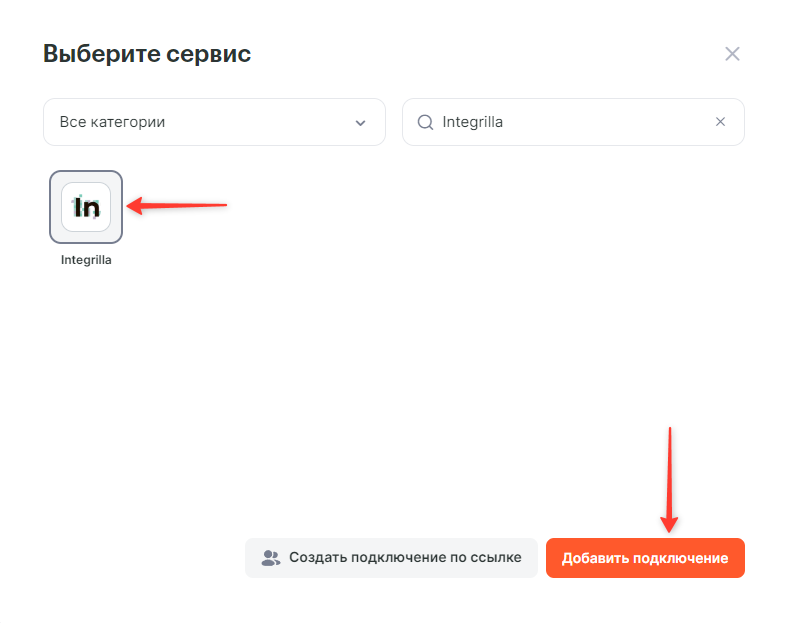Image resolution: width=786 pixels, height=623 pixels.
Task: Add connection with the orange button
Action: [645, 558]
